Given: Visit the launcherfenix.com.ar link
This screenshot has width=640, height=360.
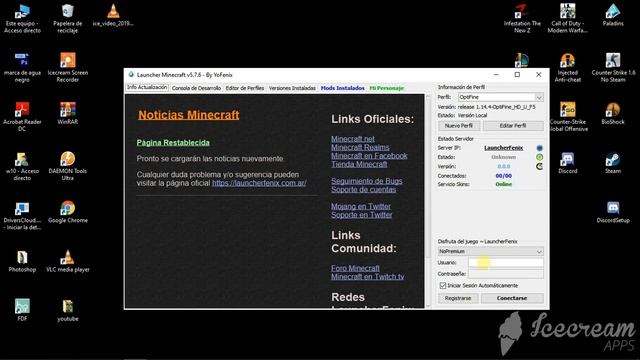Looking at the screenshot, I should point(259,183).
